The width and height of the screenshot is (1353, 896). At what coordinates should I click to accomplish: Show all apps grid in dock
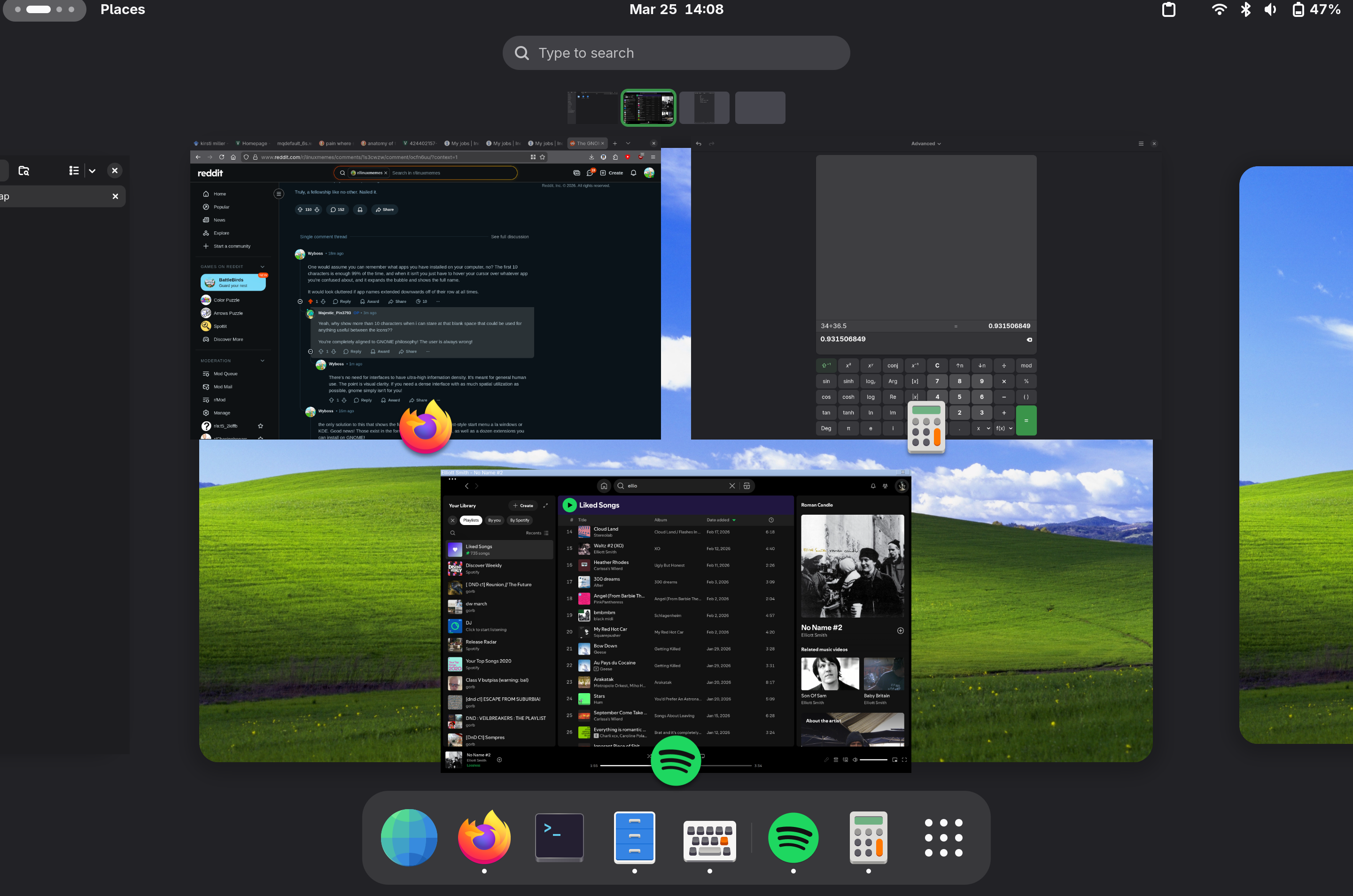(943, 837)
